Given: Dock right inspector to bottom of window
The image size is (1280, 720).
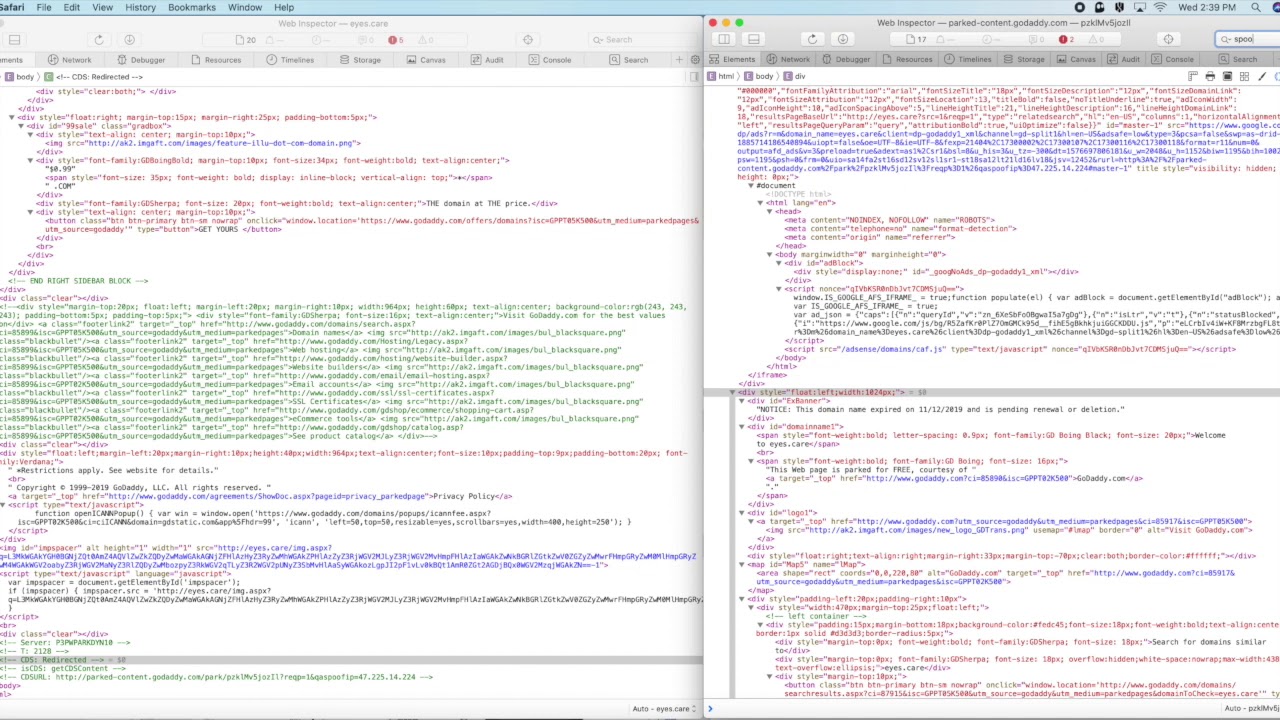Looking at the screenshot, I should click(754, 40).
